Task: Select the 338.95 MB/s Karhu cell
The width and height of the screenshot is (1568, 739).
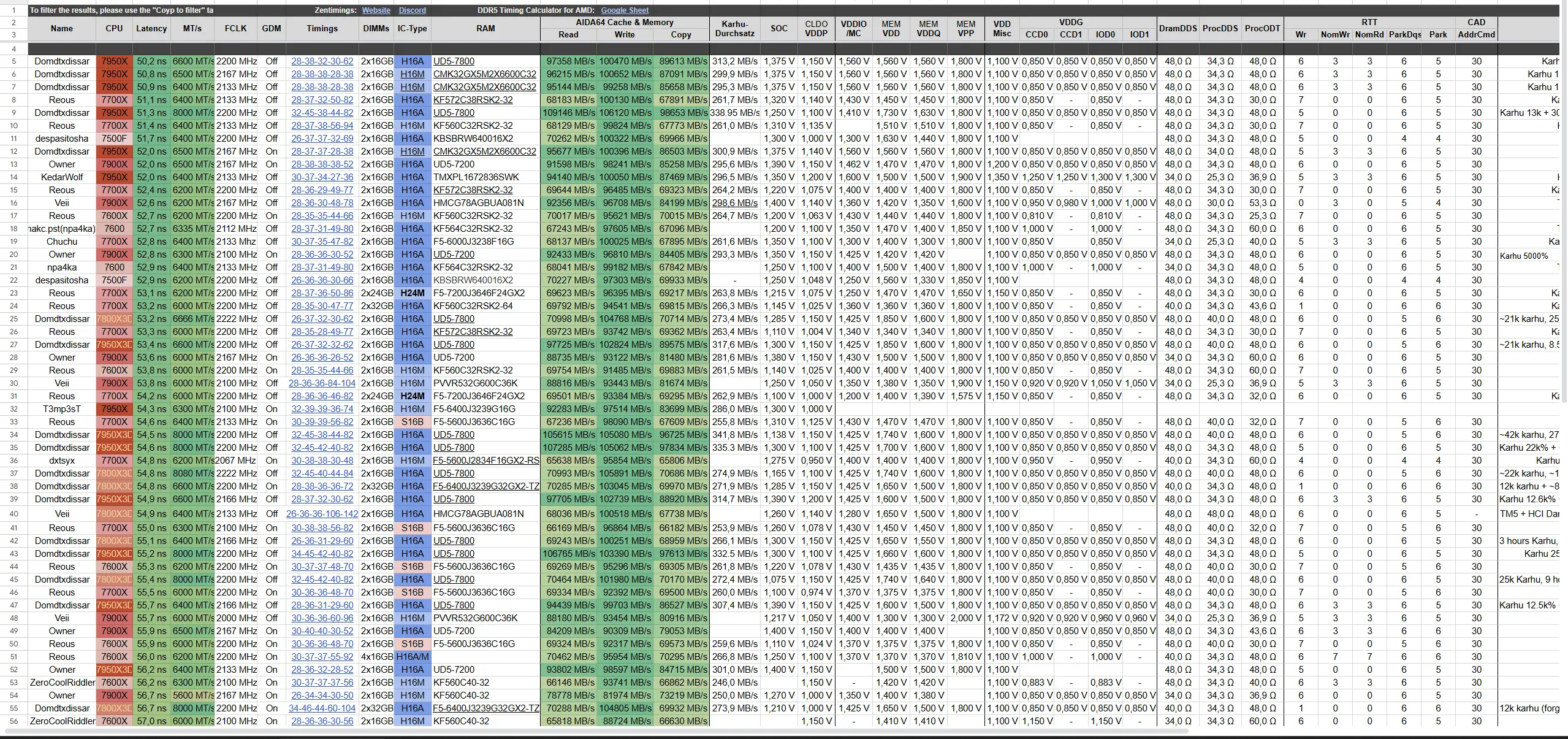Action: click(x=734, y=113)
